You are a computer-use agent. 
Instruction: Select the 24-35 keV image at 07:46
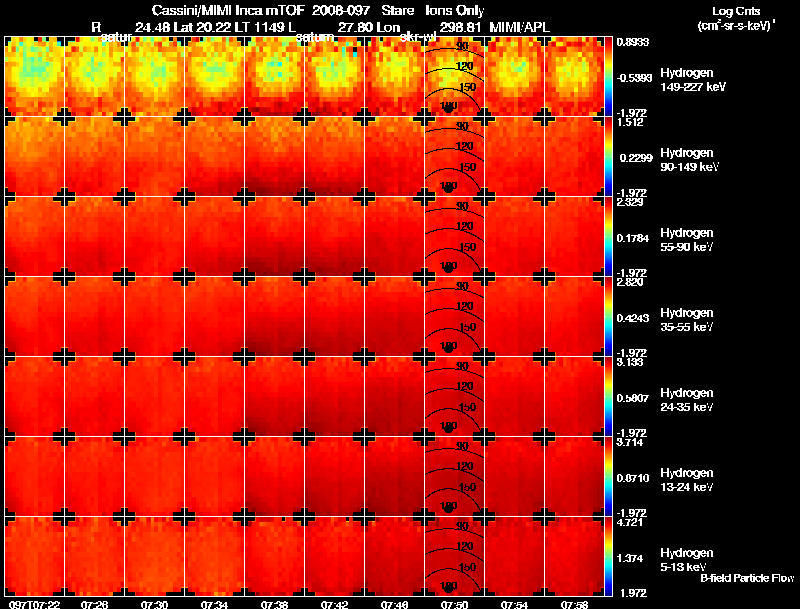(x=394, y=397)
